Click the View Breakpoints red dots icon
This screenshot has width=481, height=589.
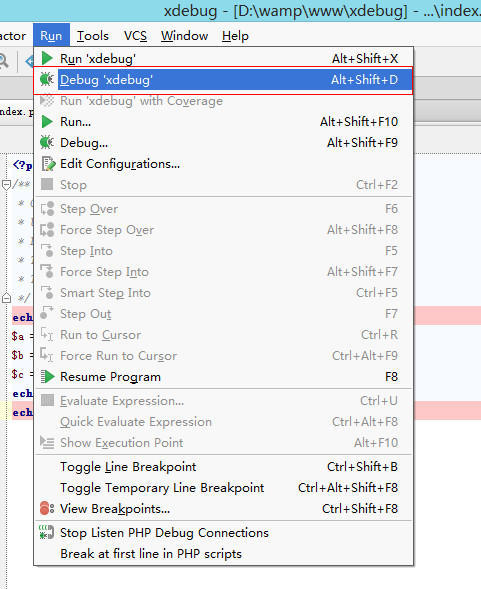click(47, 509)
